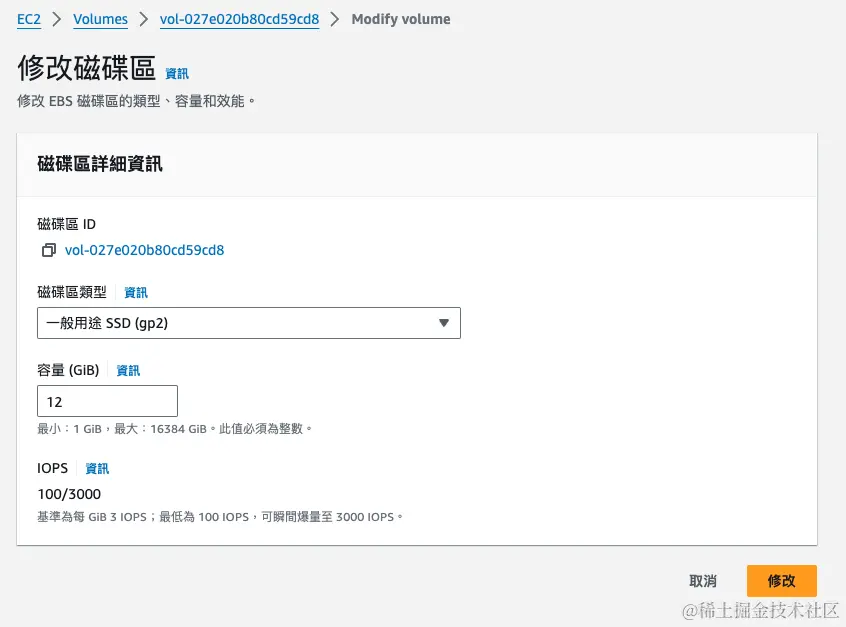Navigate to EC2 via the breadcrumb
This screenshot has width=846, height=627.
(x=28, y=18)
